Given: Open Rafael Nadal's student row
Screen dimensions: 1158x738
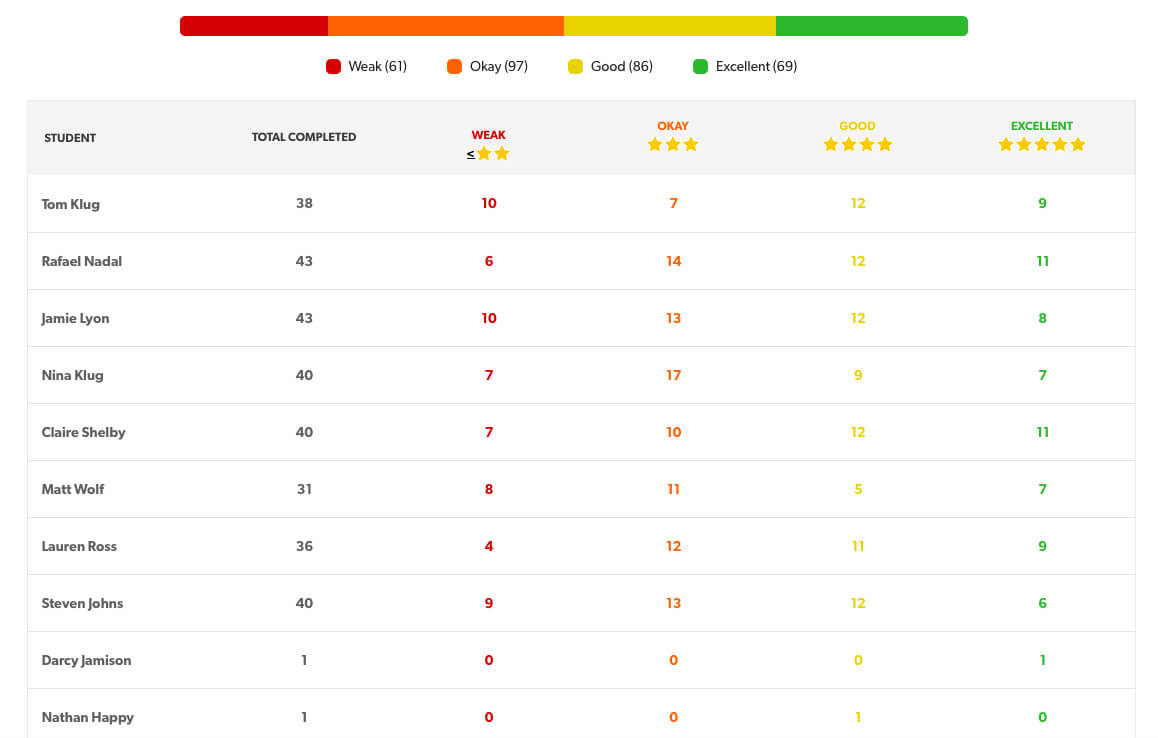Looking at the screenshot, I should pos(581,261).
